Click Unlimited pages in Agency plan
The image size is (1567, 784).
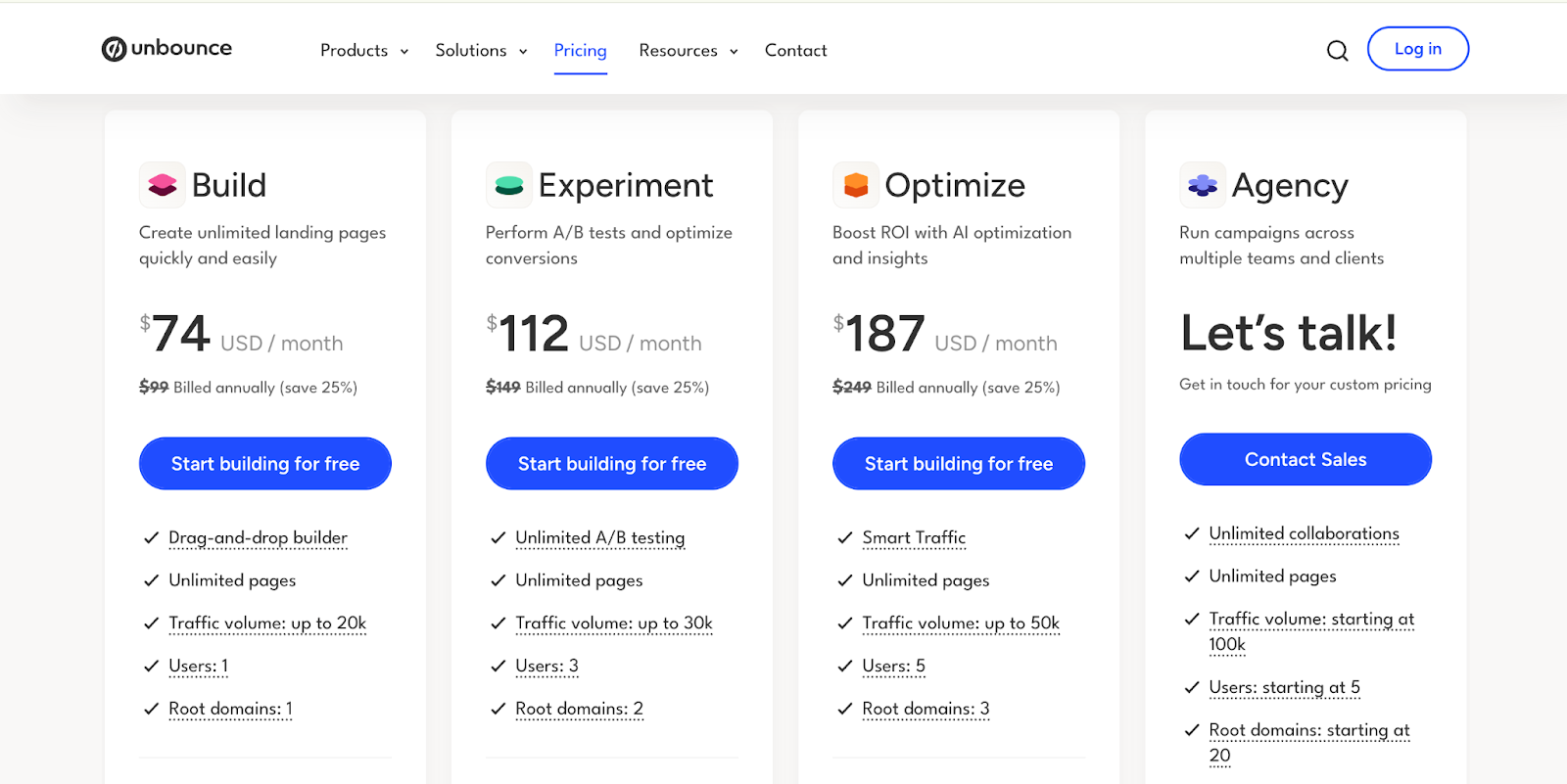click(1272, 576)
